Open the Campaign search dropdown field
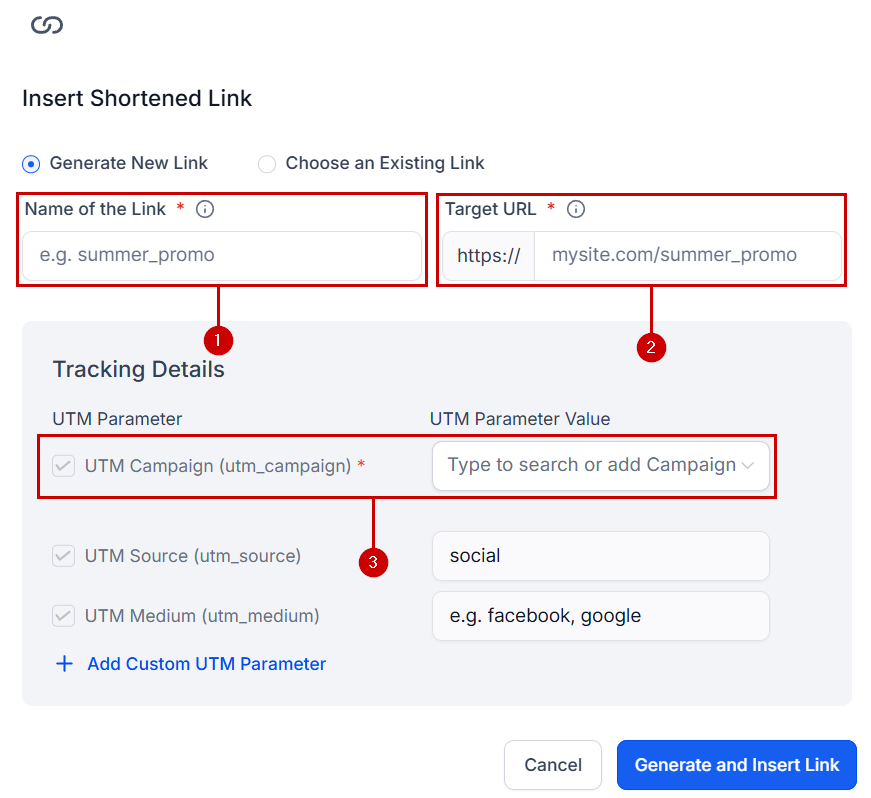This screenshot has height=798, width=871. [590, 465]
